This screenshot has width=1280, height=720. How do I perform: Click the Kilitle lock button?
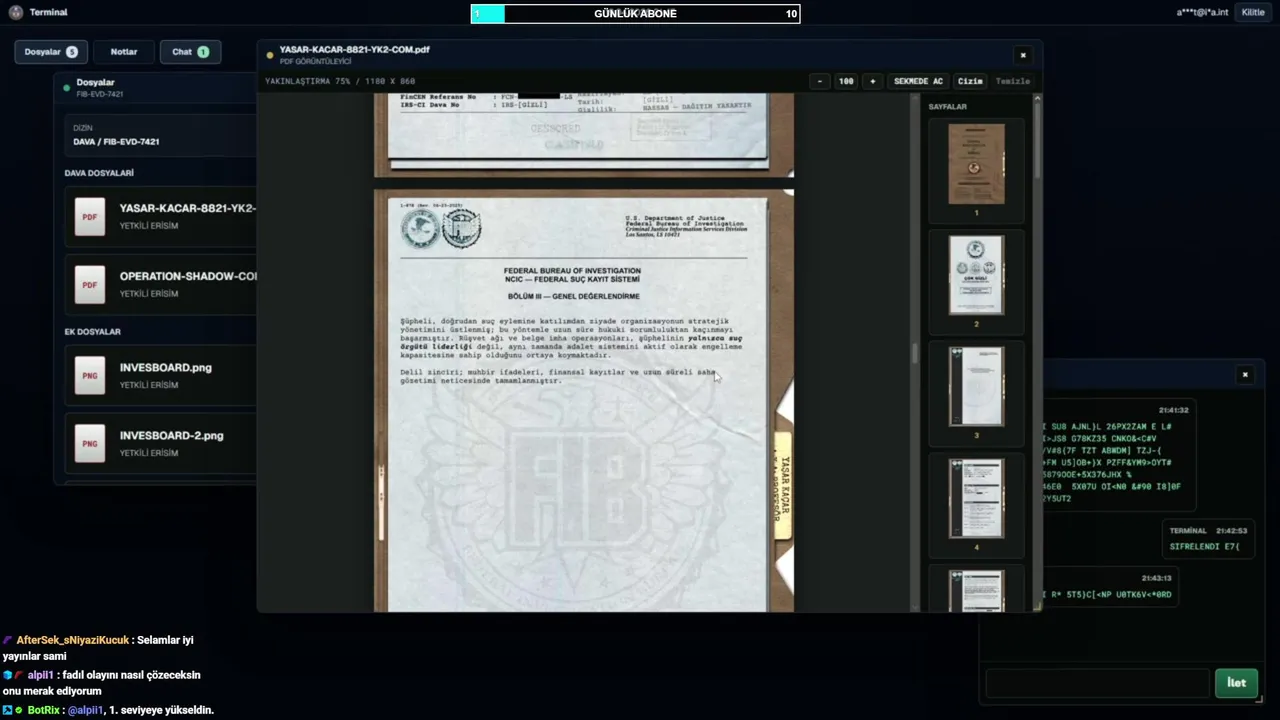pos(1253,12)
